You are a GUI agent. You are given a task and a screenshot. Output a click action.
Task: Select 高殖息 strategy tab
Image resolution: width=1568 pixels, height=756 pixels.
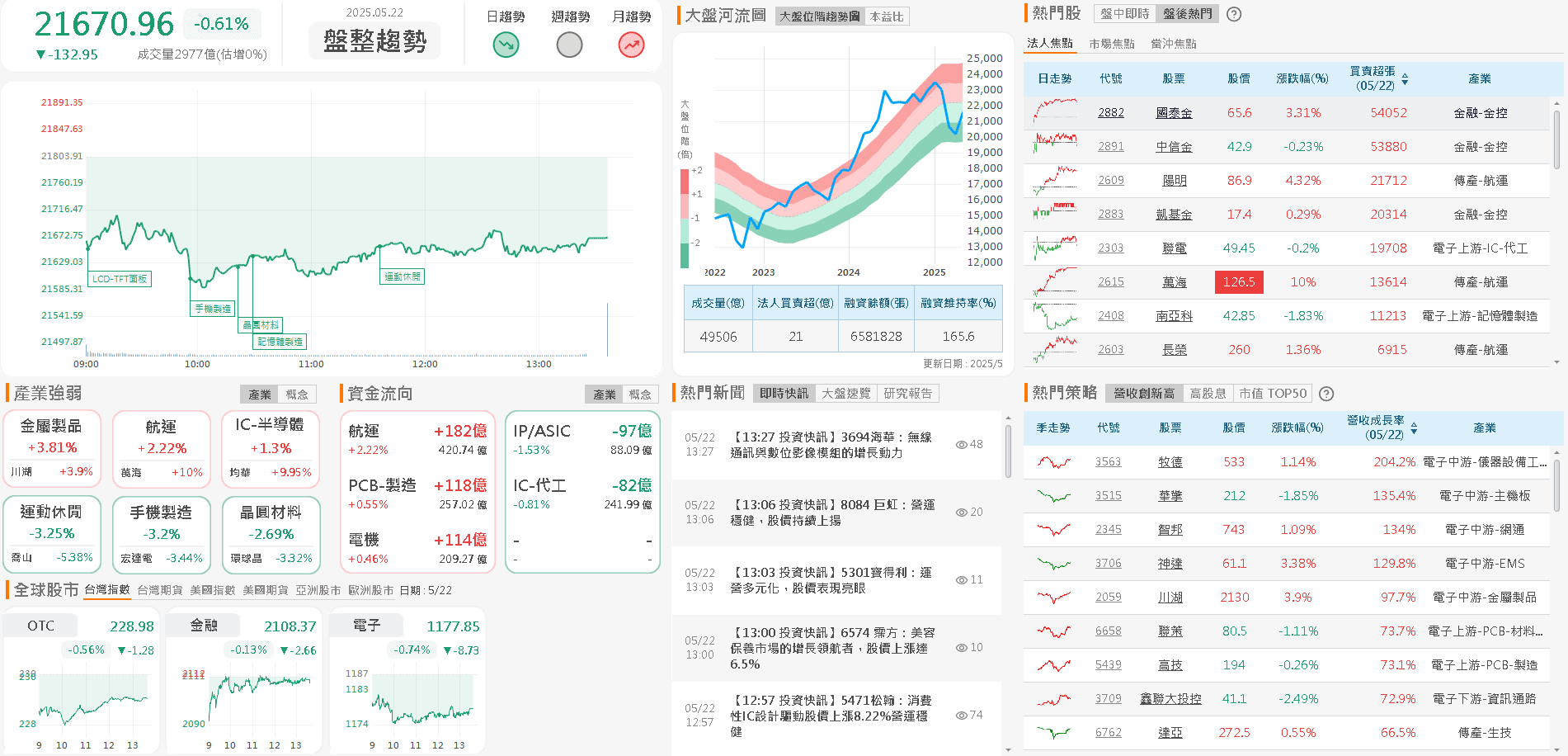pyautogui.click(x=1208, y=394)
